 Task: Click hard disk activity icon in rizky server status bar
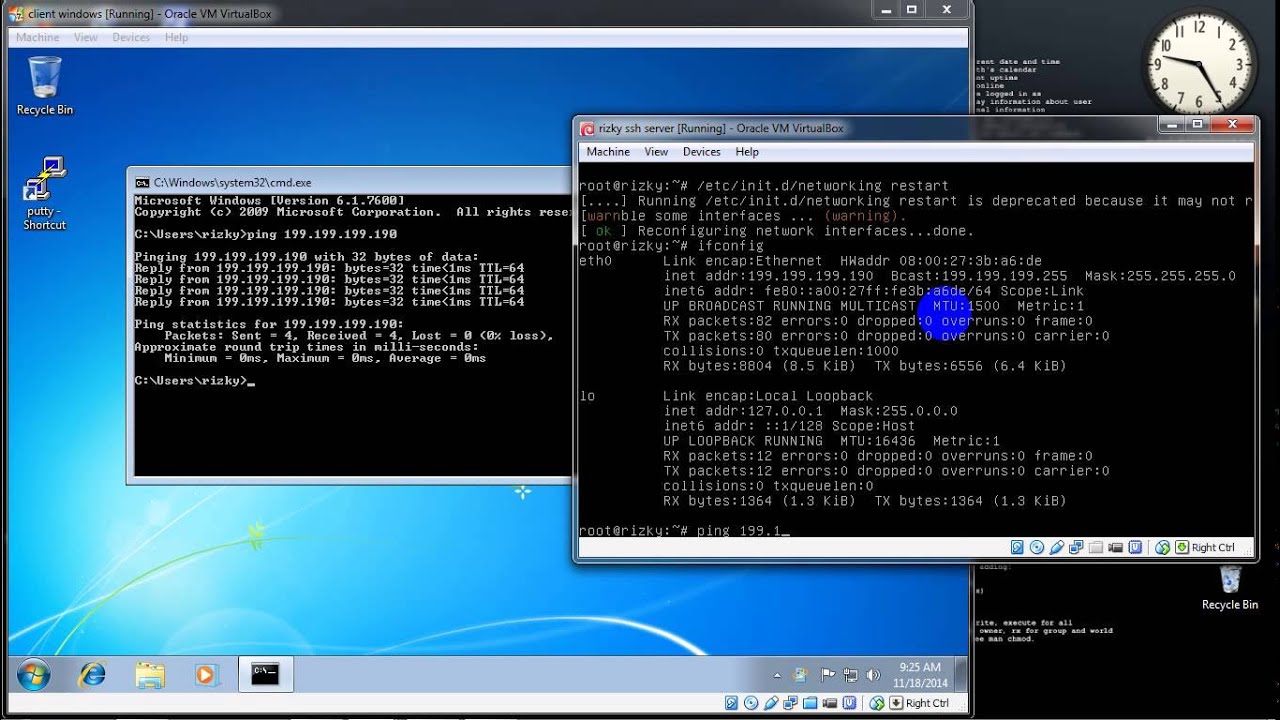[x=1017, y=547]
